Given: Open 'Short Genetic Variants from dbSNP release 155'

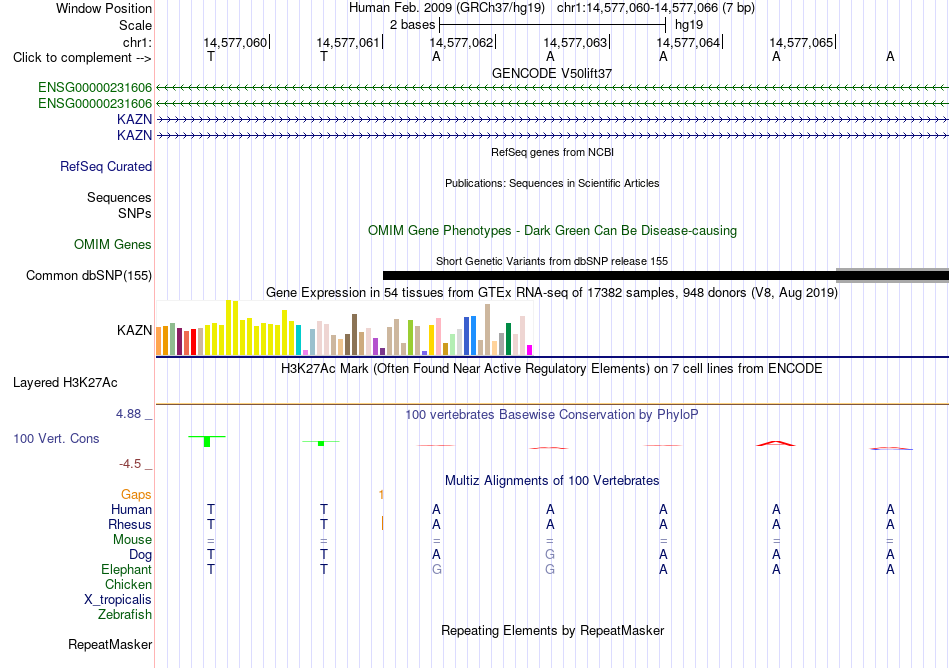Looking at the screenshot, I should click(x=552, y=261).
